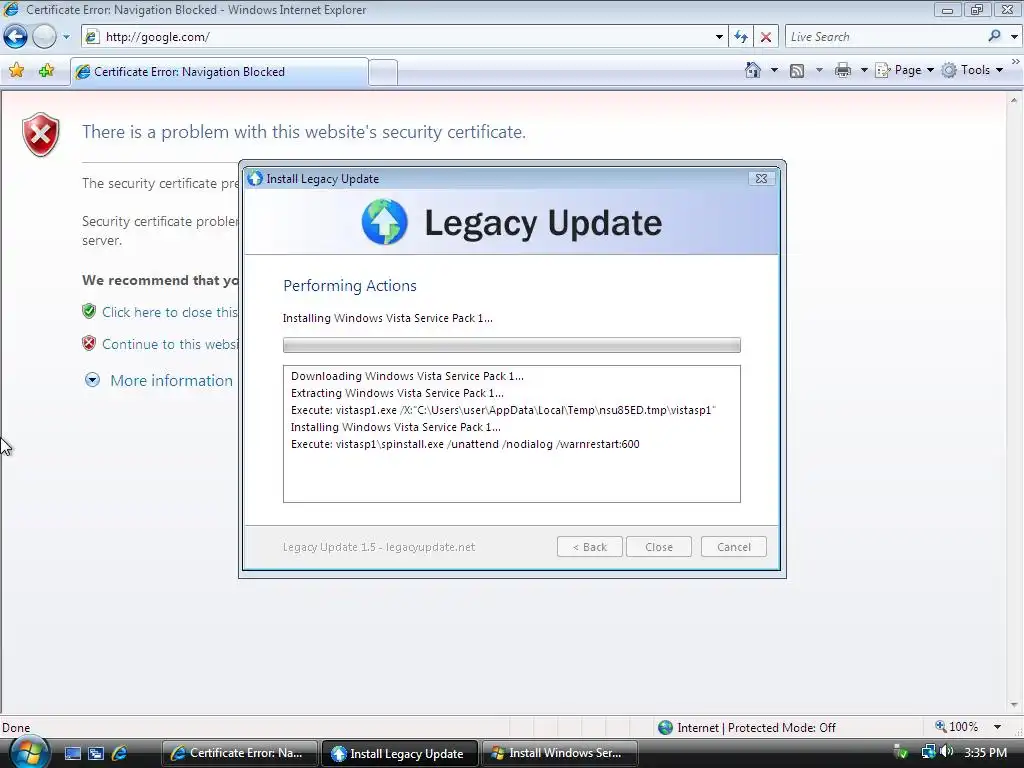Image resolution: width=1024 pixels, height=768 pixels.
Task: Run search with the magnifier icon
Action: [x=994, y=37]
